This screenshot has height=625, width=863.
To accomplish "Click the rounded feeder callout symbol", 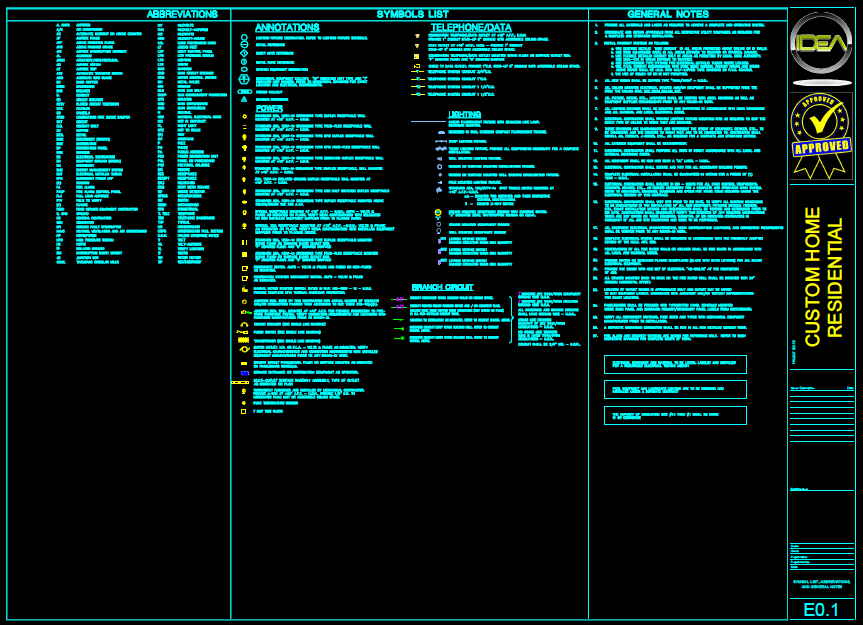I will 244,90.
